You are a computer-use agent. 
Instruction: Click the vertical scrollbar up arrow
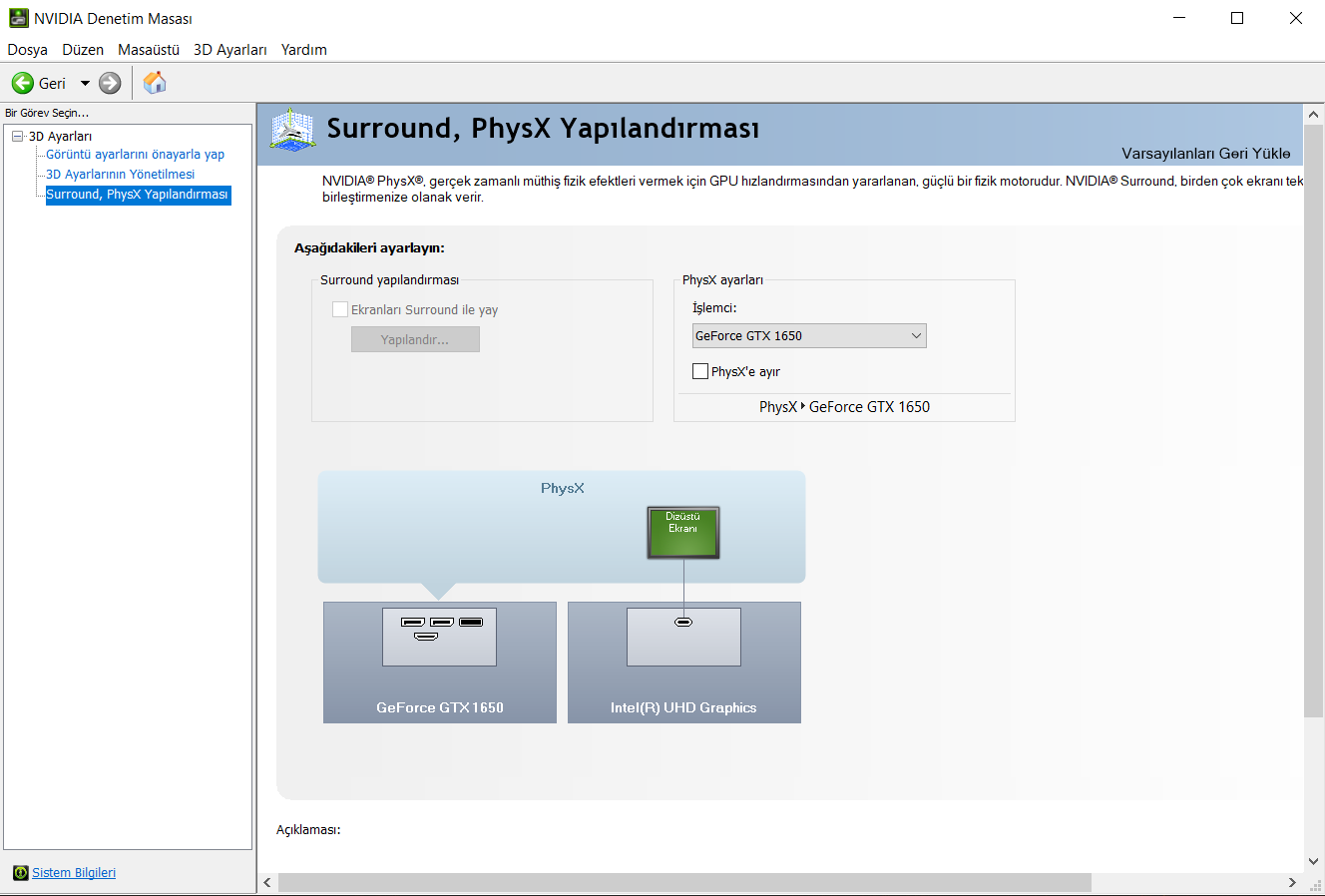[x=1314, y=115]
